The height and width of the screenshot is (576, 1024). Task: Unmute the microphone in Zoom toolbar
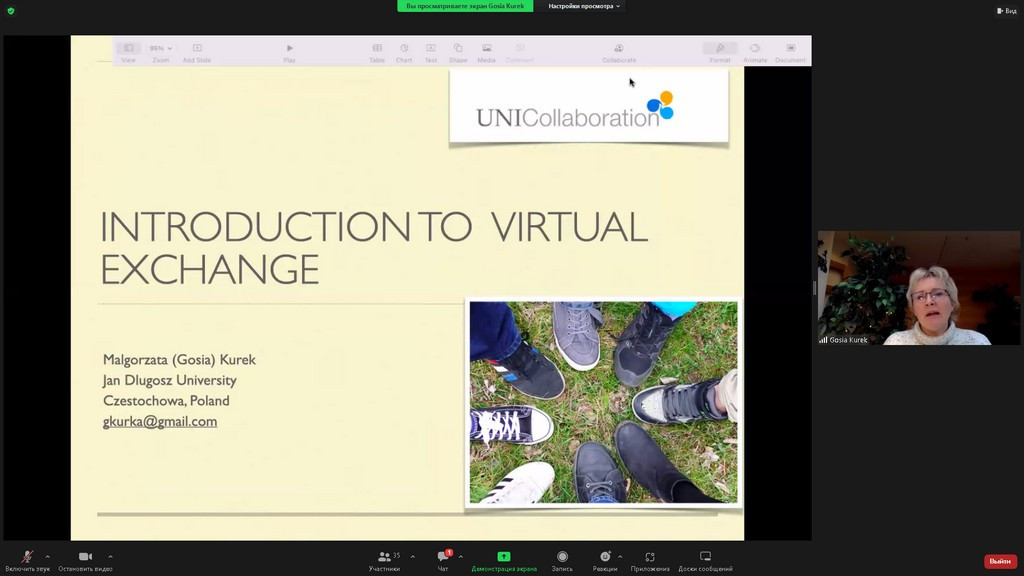click(x=27, y=558)
